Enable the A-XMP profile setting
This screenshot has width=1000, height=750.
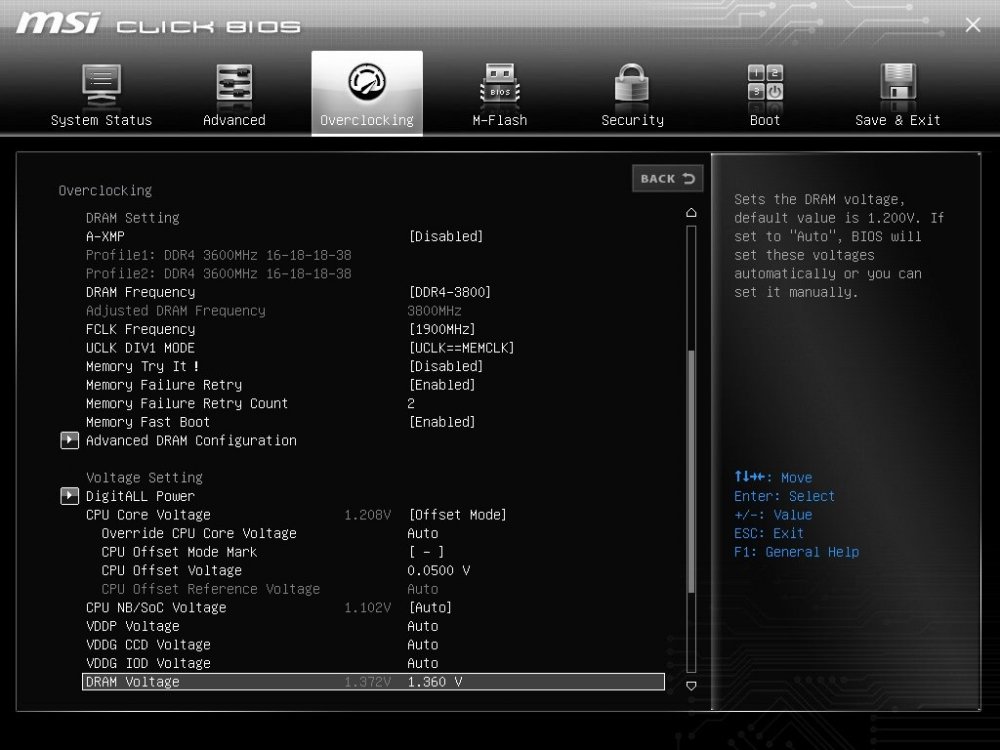tap(446, 236)
